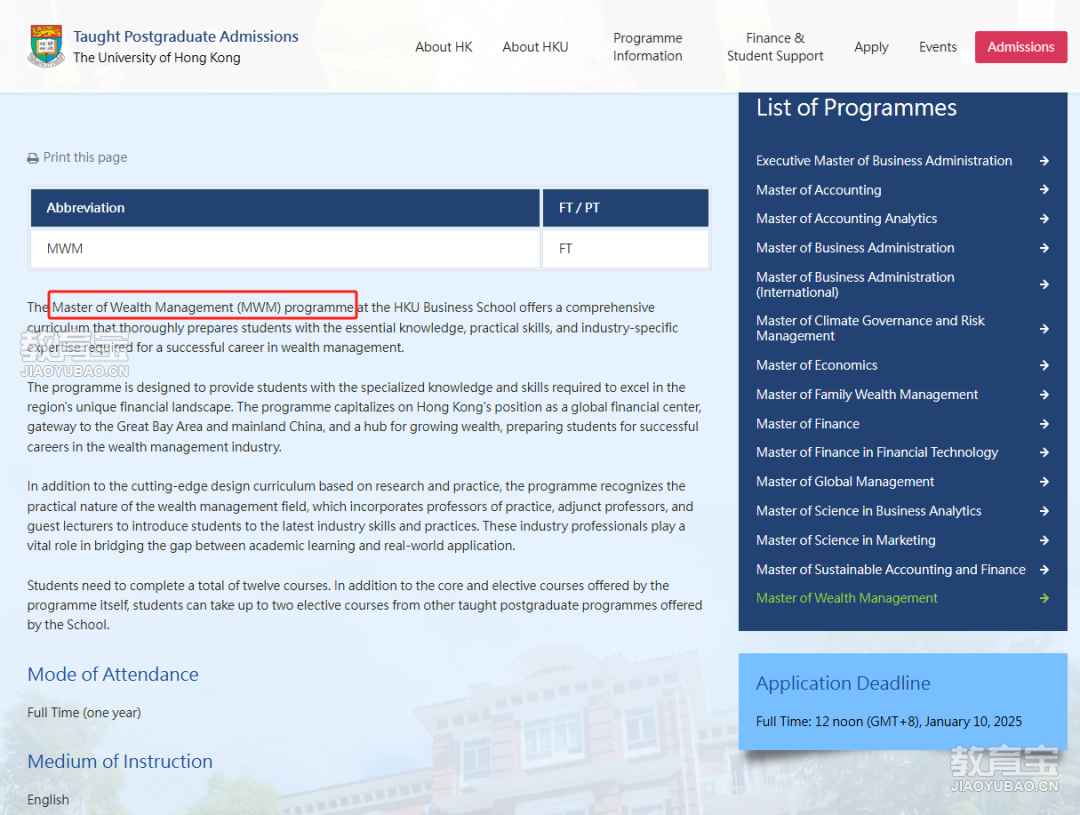Click the Full Time (one year) text
1080x815 pixels.
[84, 712]
